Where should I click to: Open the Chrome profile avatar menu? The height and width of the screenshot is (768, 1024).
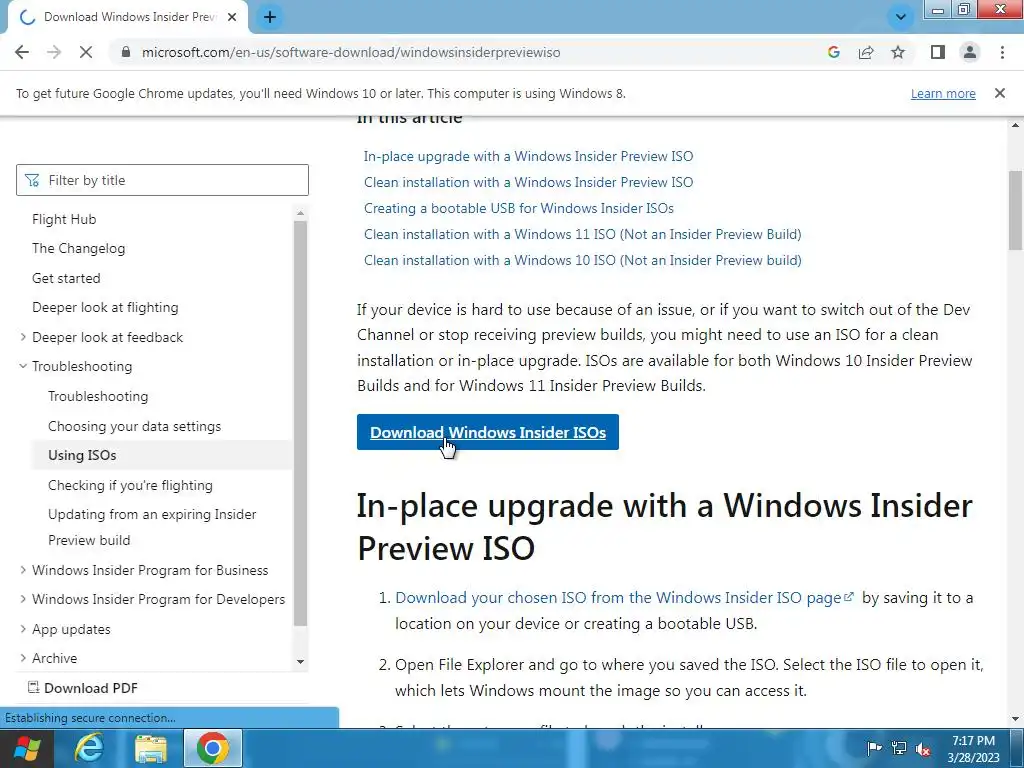pyautogui.click(x=970, y=52)
